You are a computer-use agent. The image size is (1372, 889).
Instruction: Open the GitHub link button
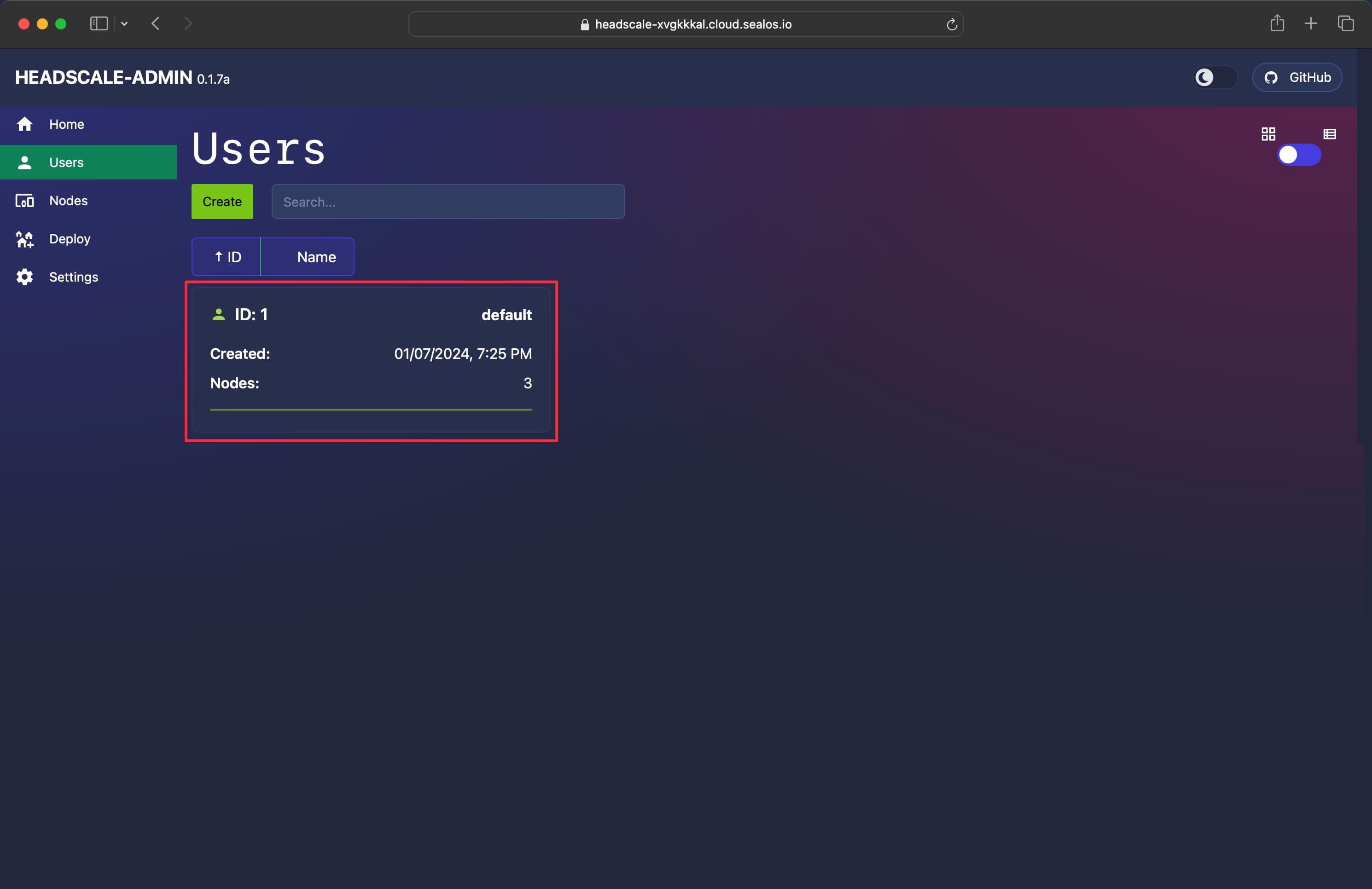click(1297, 77)
